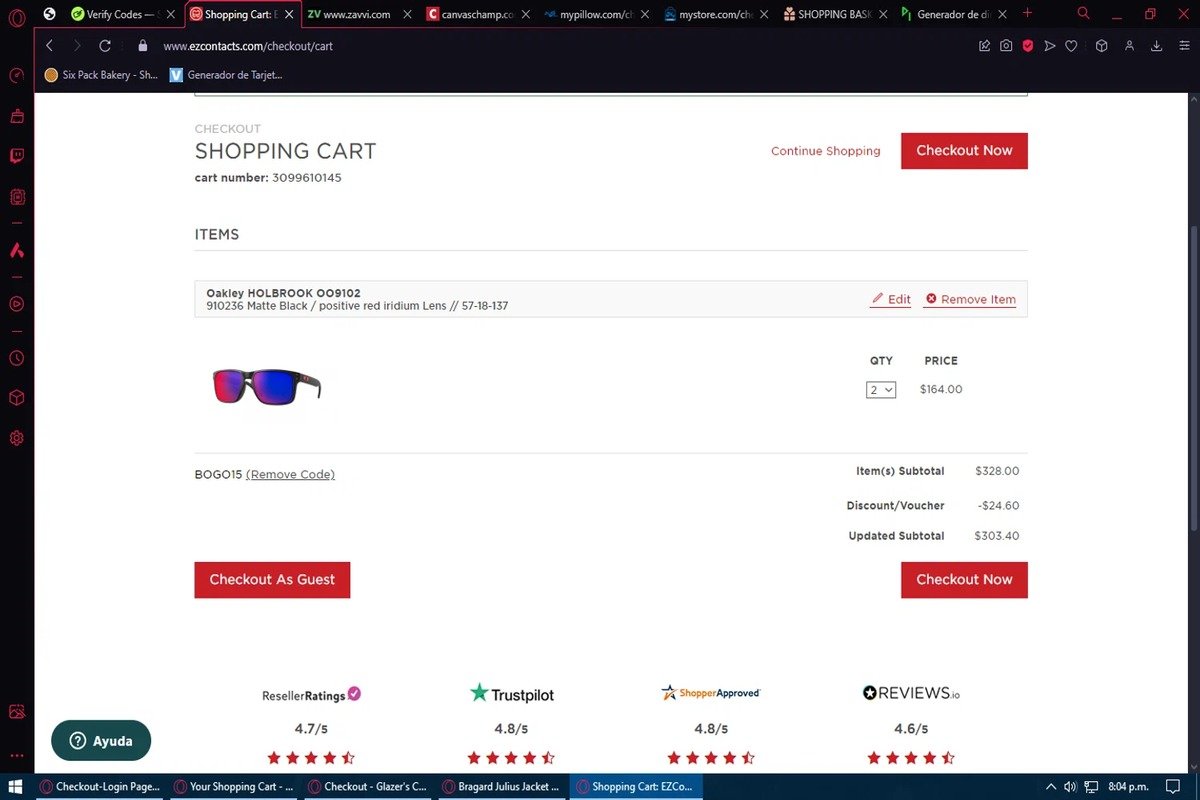Open Twitch from the Opera sidebar
Image resolution: width=1200 pixels, height=800 pixels.
(16, 156)
